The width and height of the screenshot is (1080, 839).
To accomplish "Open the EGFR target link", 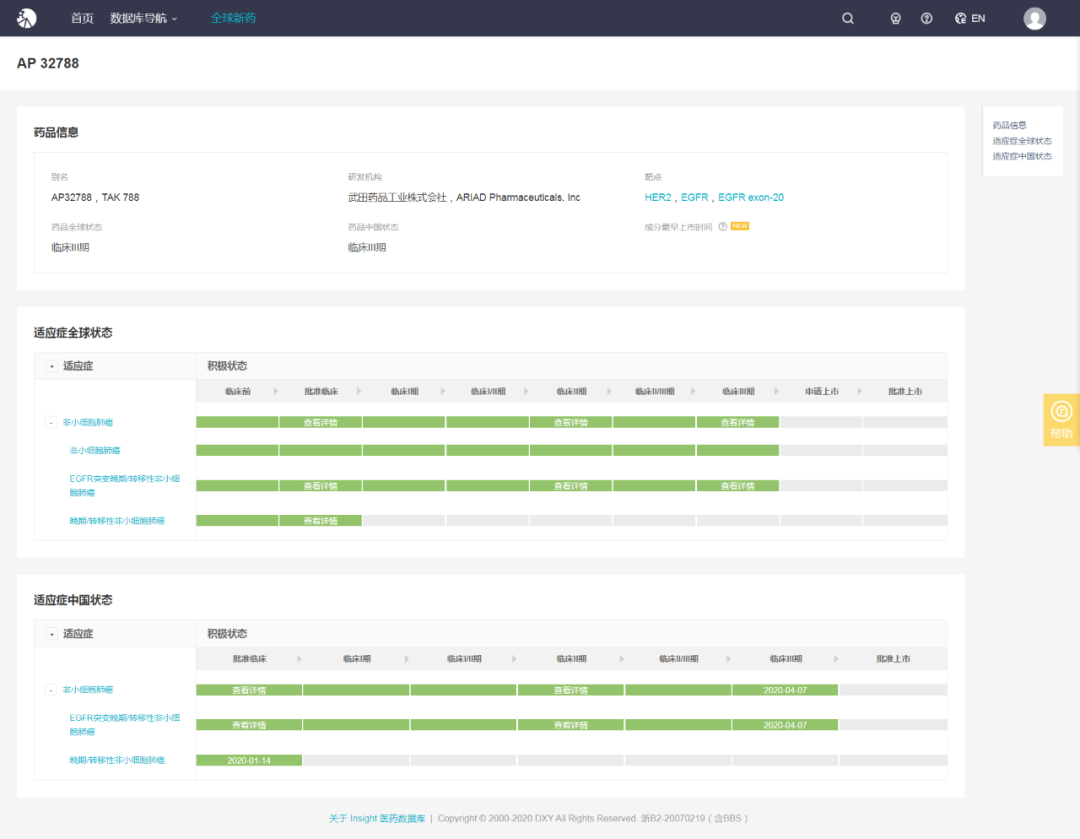I will [x=694, y=197].
